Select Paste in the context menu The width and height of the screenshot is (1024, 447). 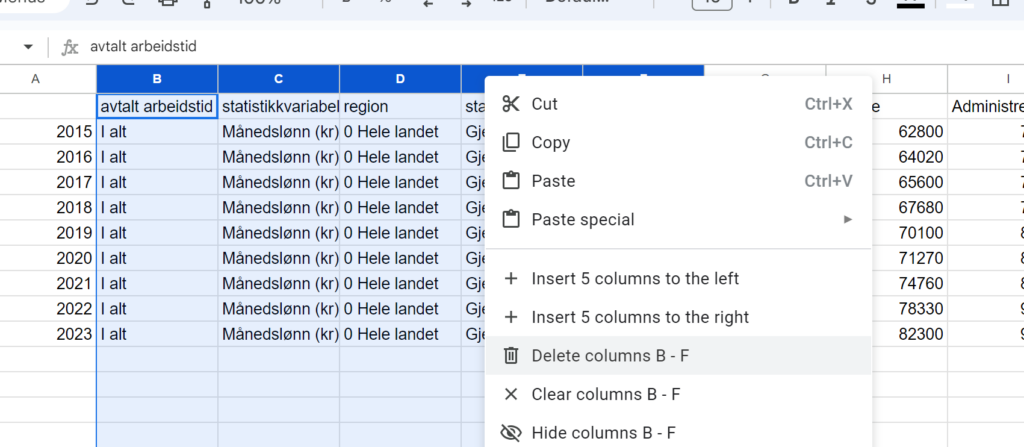679,181
